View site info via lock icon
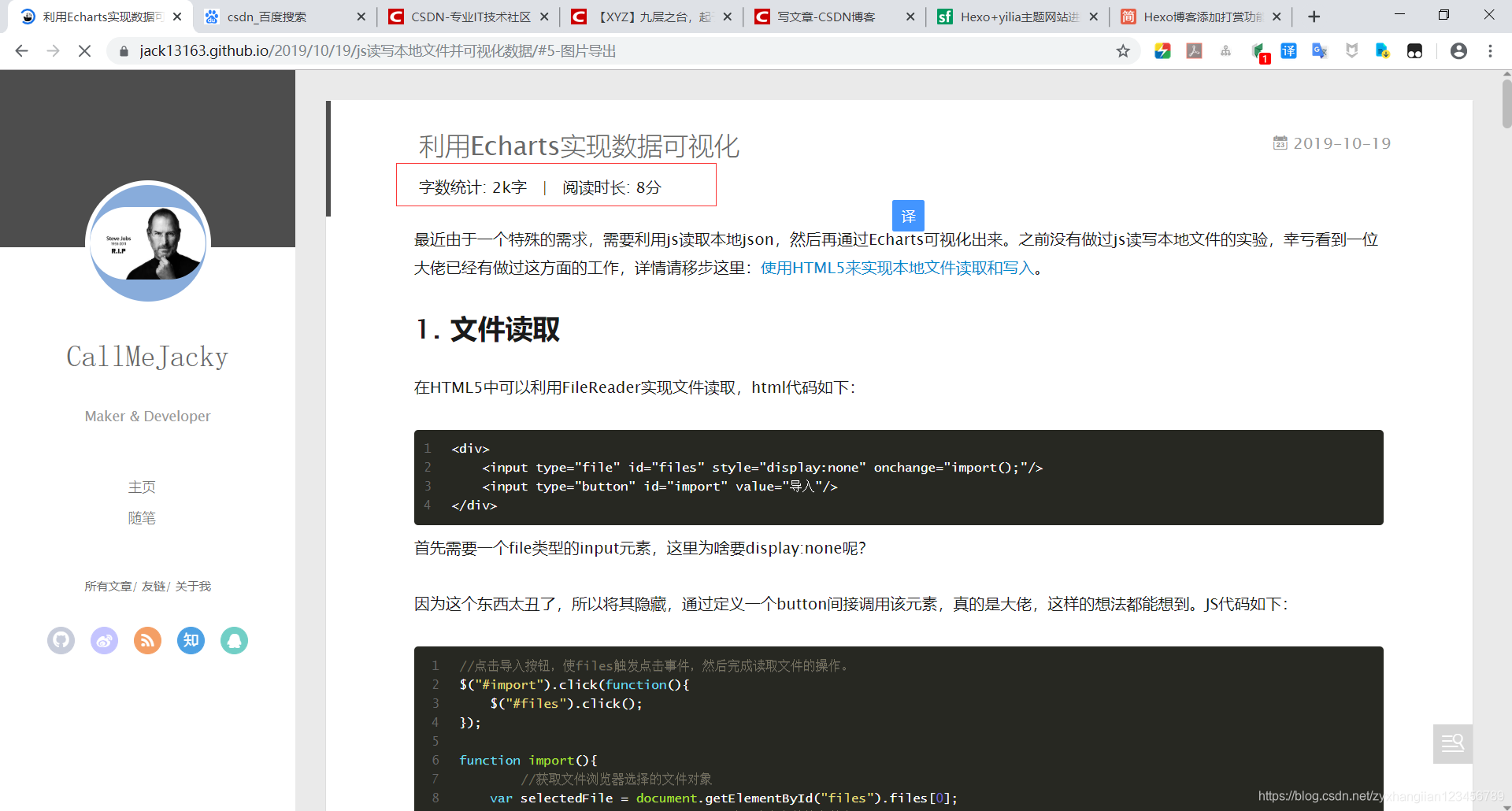Image resolution: width=1512 pixels, height=811 pixels. click(x=124, y=51)
